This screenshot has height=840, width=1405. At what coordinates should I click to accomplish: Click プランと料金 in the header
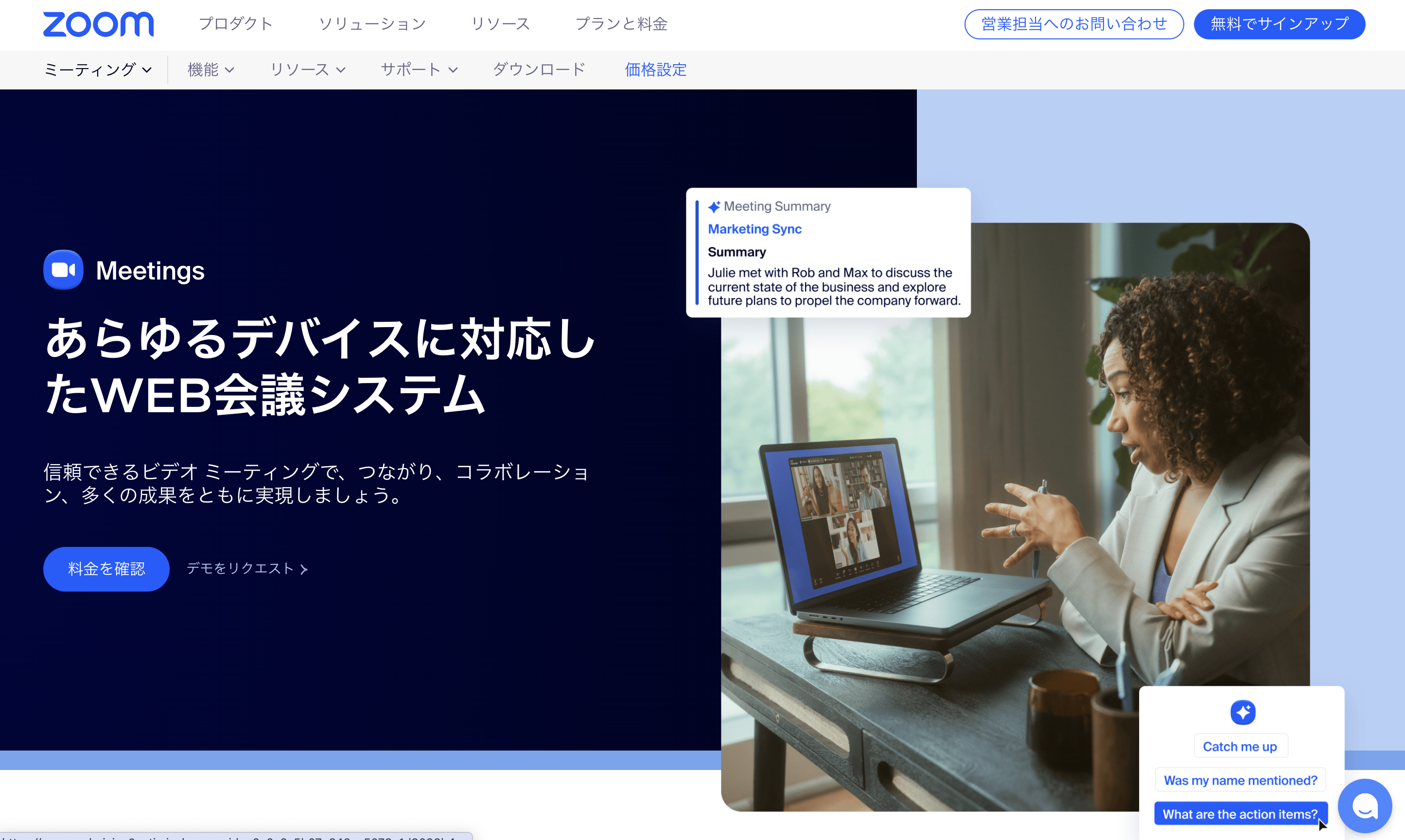(621, 24)
